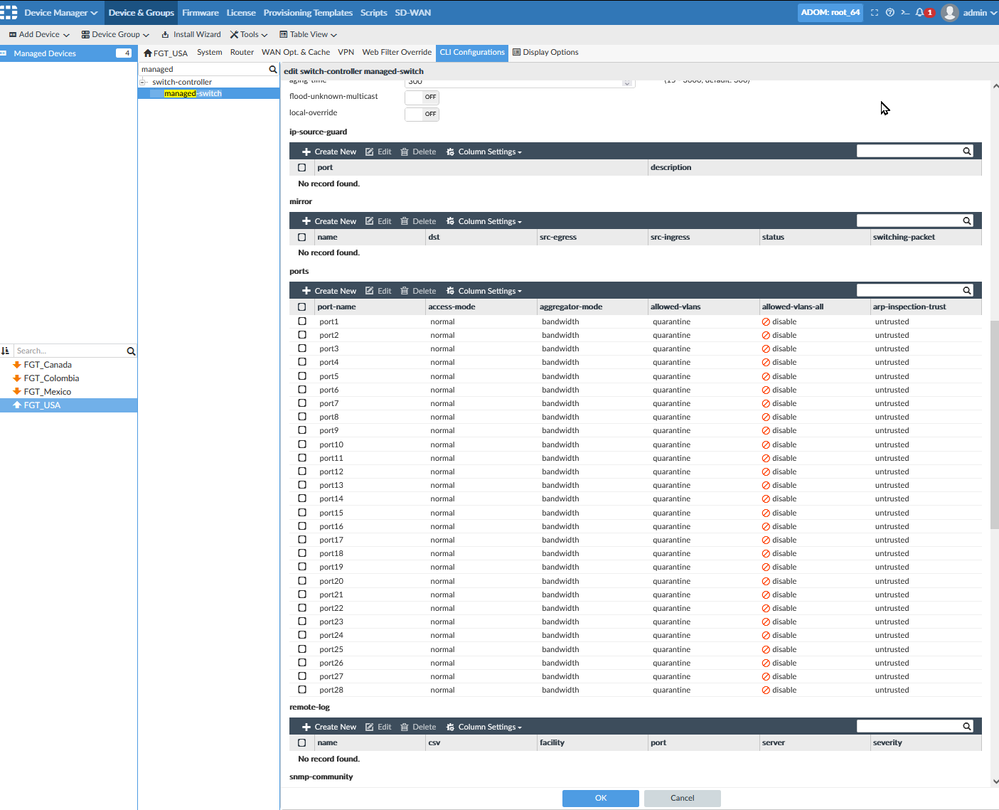Click the search magnifier in the CLI tree filter
The width and height of the screenshot is (999, 810).
[272, 70]
